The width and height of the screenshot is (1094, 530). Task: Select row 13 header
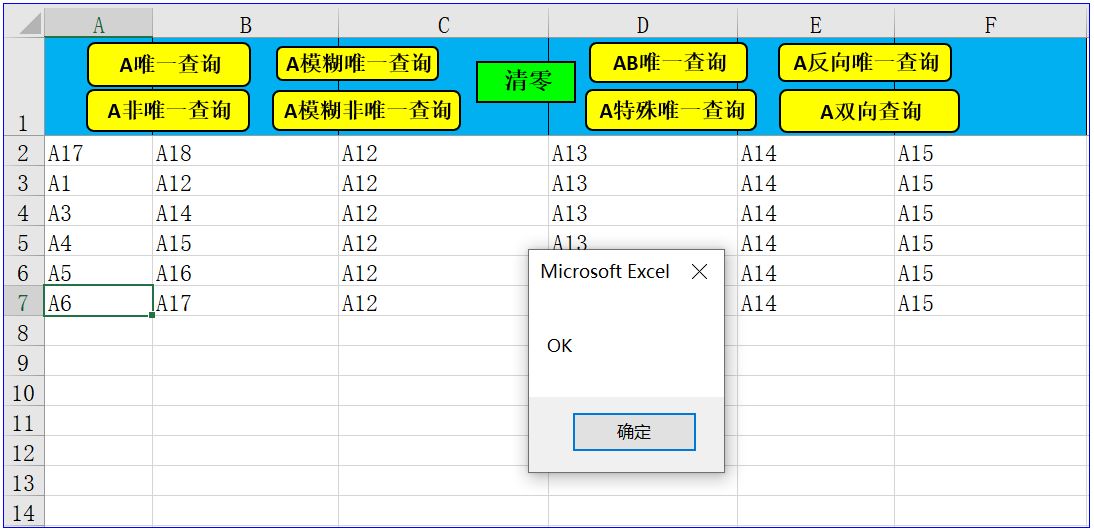[24, 481]
